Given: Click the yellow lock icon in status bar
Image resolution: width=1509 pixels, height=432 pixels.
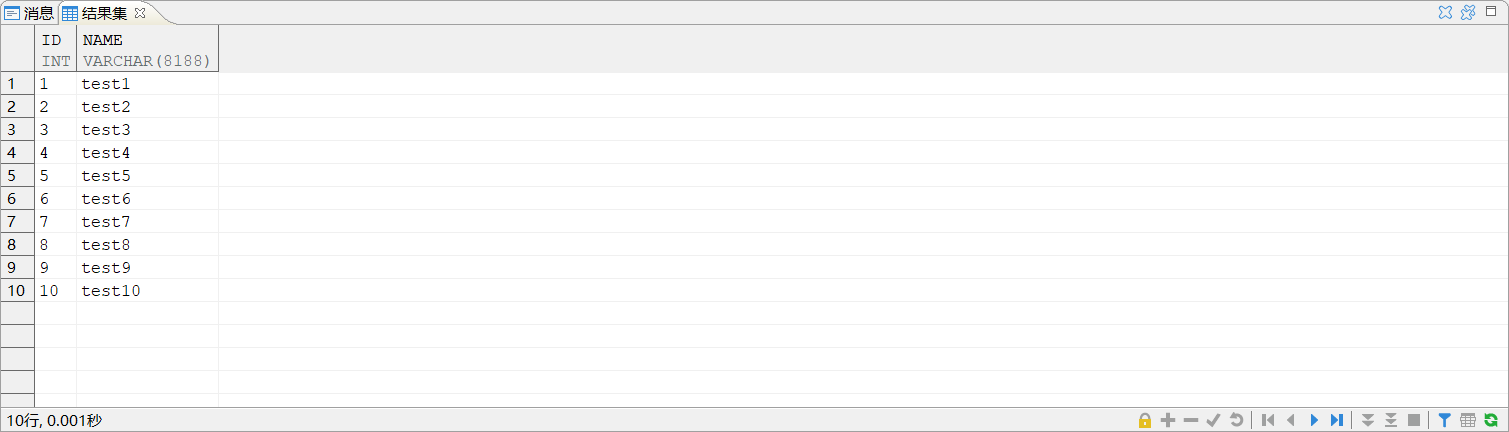Looking at the screenshot, I should click(x=1145, y=420).
